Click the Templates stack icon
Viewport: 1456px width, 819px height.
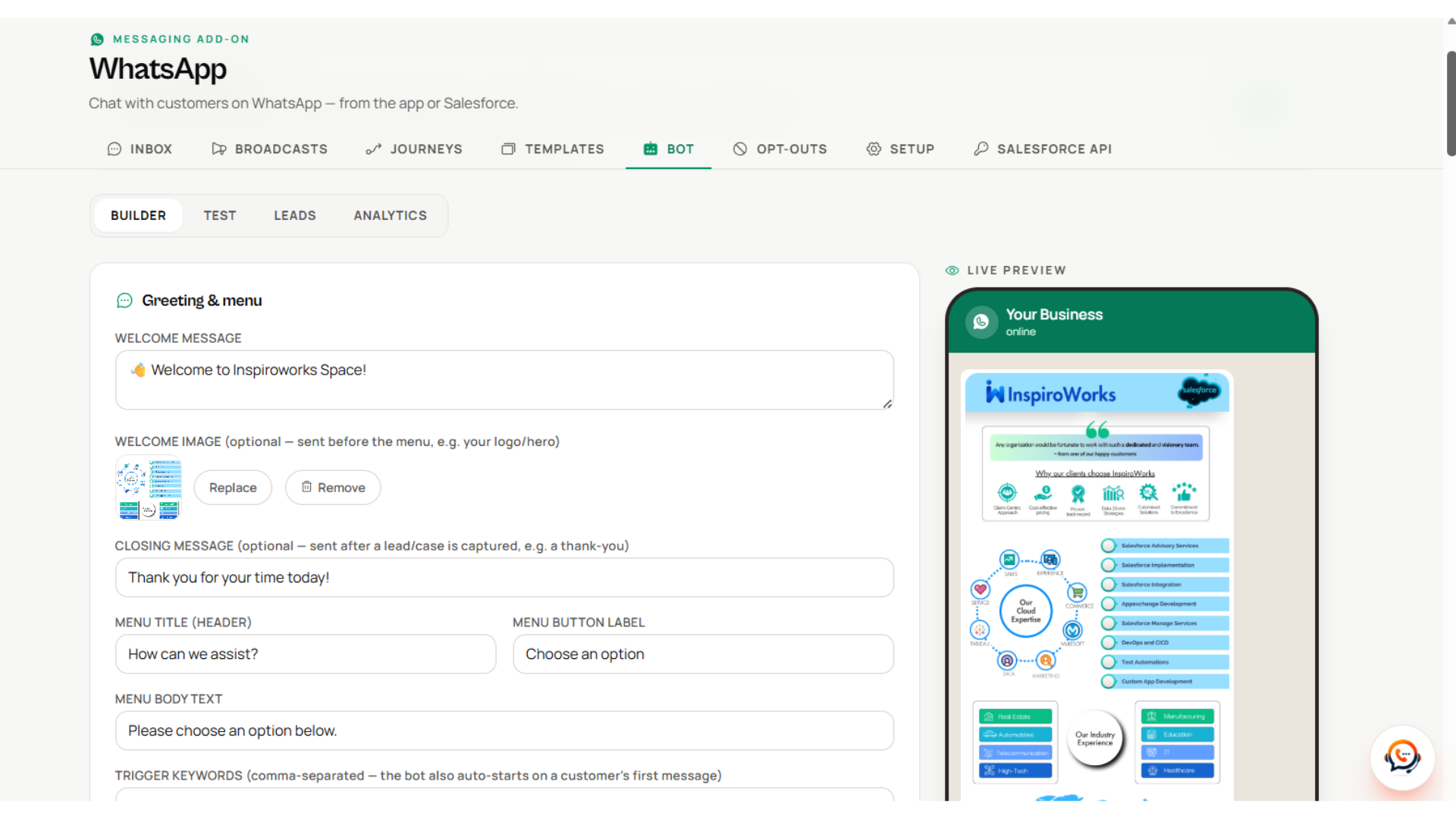508,149
